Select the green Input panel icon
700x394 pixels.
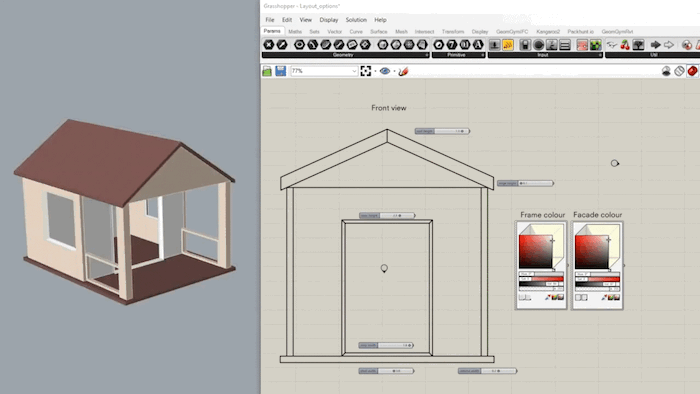[596, 45]
